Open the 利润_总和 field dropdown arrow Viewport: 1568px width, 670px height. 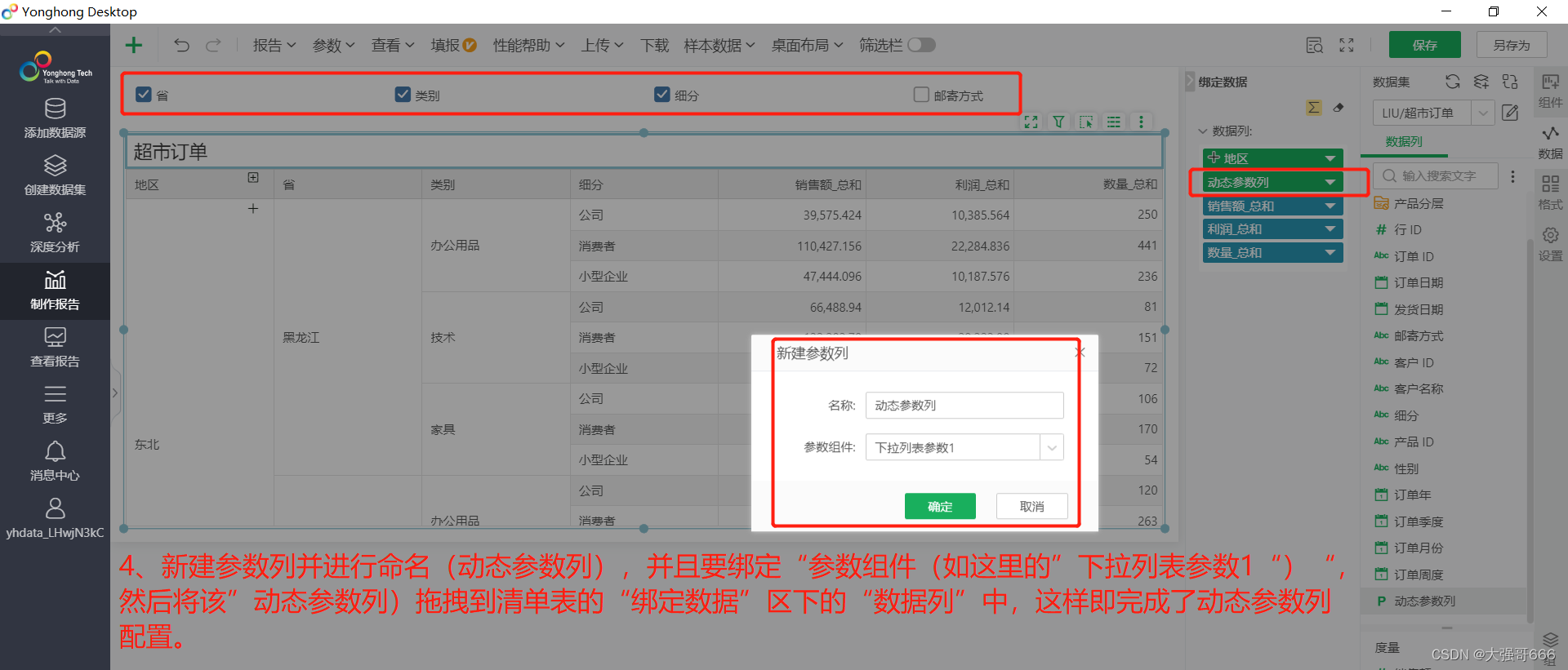tap(1330, 229)
